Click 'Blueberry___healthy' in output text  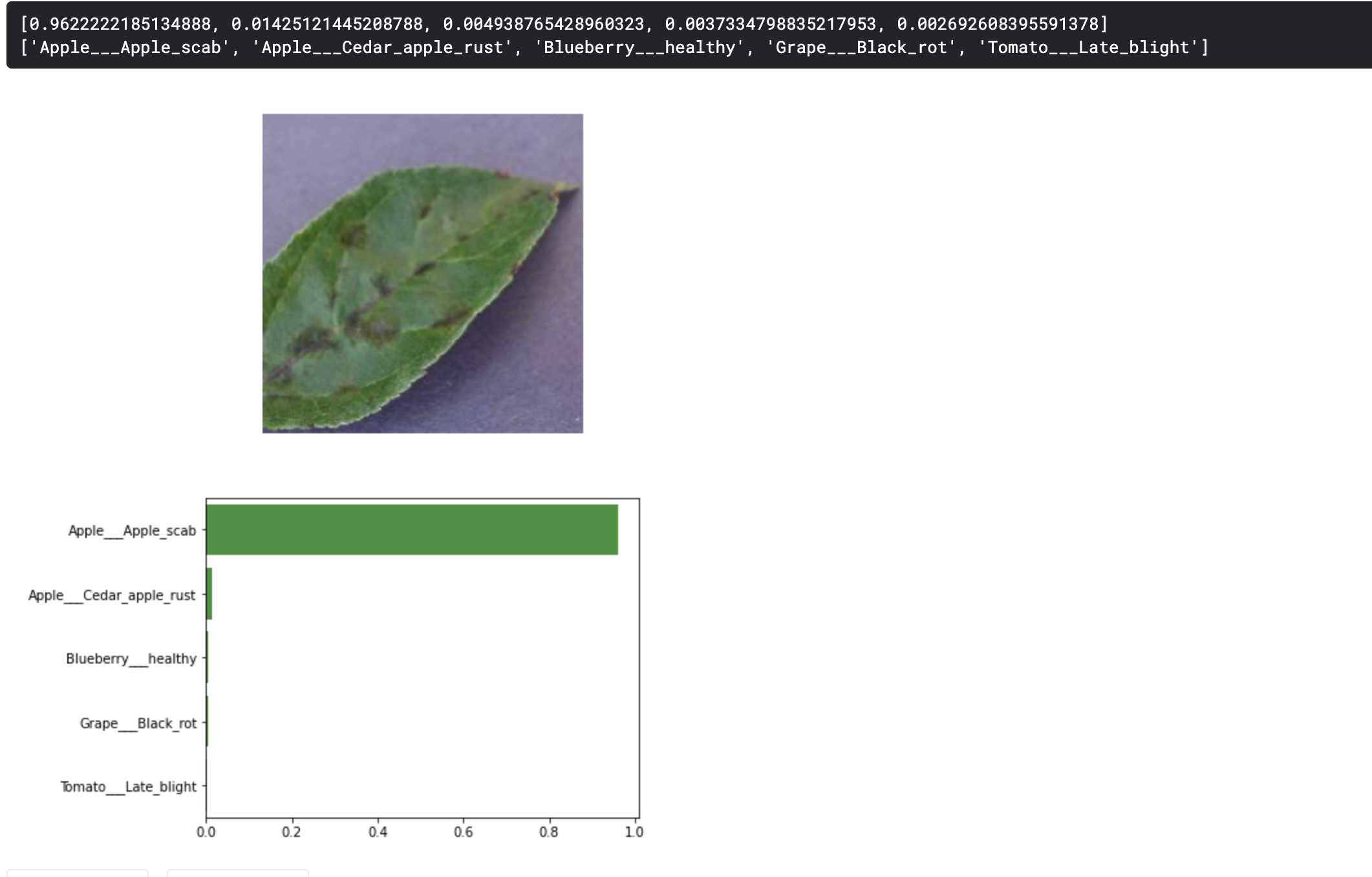pos(639,48)
